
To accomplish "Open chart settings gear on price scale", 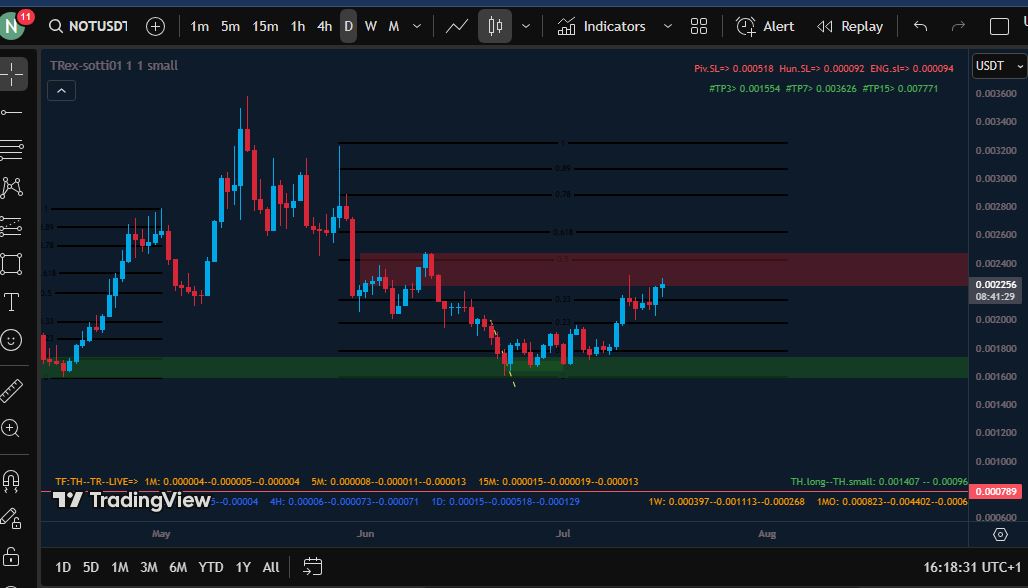I will (1000, 534).
